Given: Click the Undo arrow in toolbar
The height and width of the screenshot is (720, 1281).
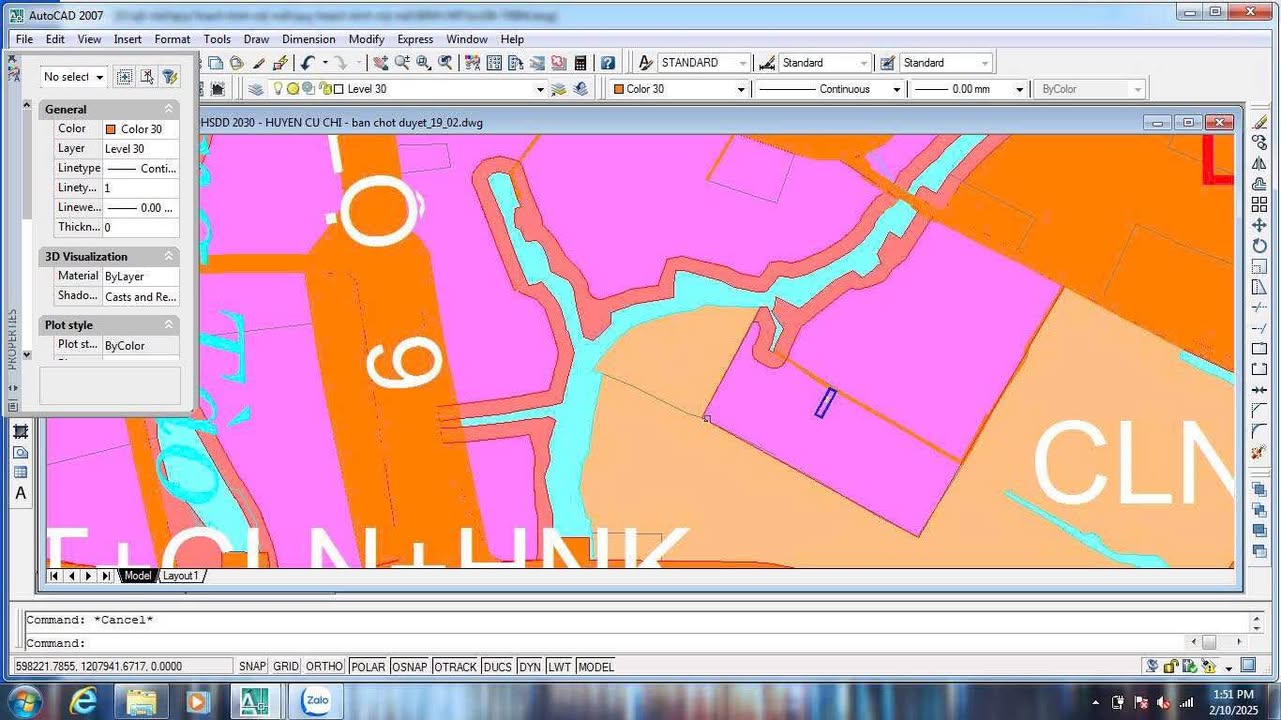Looking at the screenshot, I should tap(308, 63).
